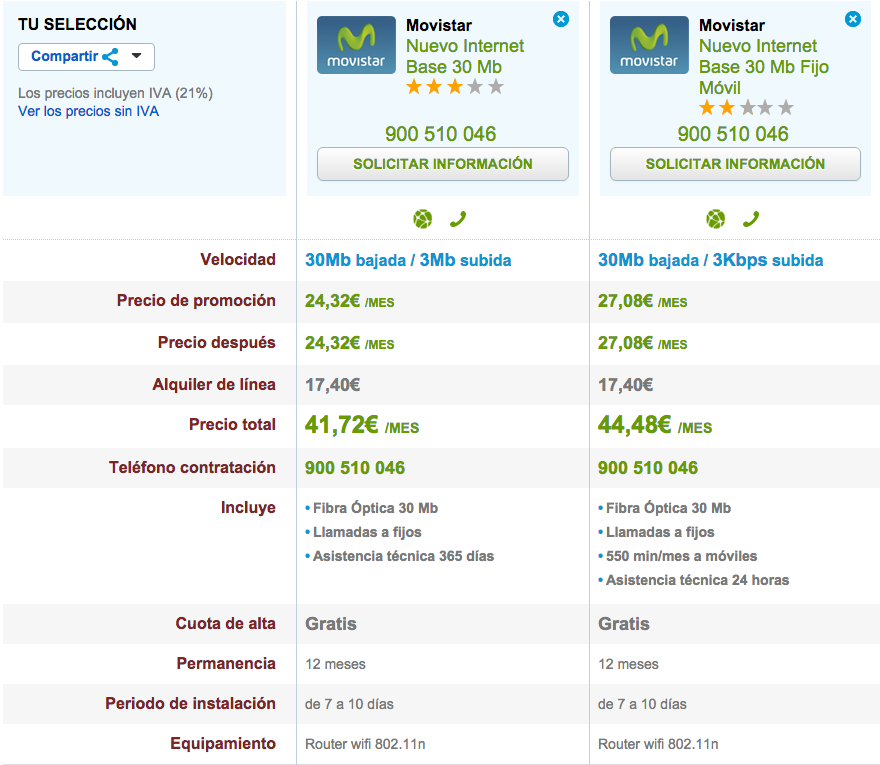Viewport: 880px width, 765px height.
Task: Click total price 44,48€ /MES
Action: (655, 425)
